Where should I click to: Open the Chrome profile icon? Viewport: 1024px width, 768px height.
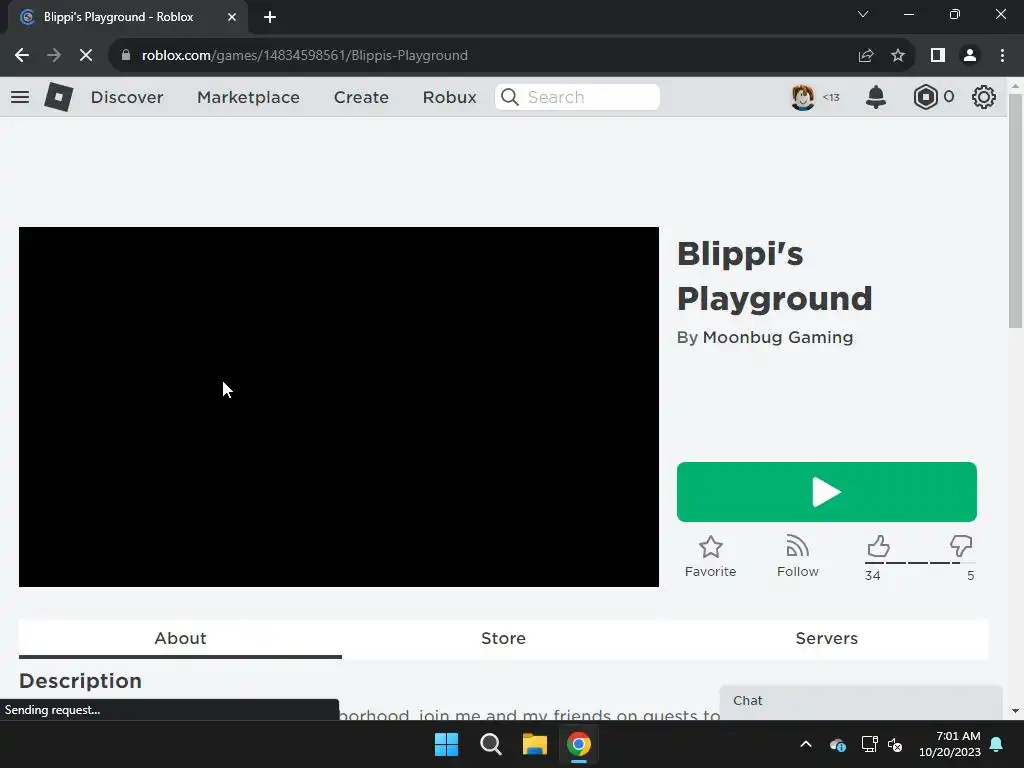970,56
